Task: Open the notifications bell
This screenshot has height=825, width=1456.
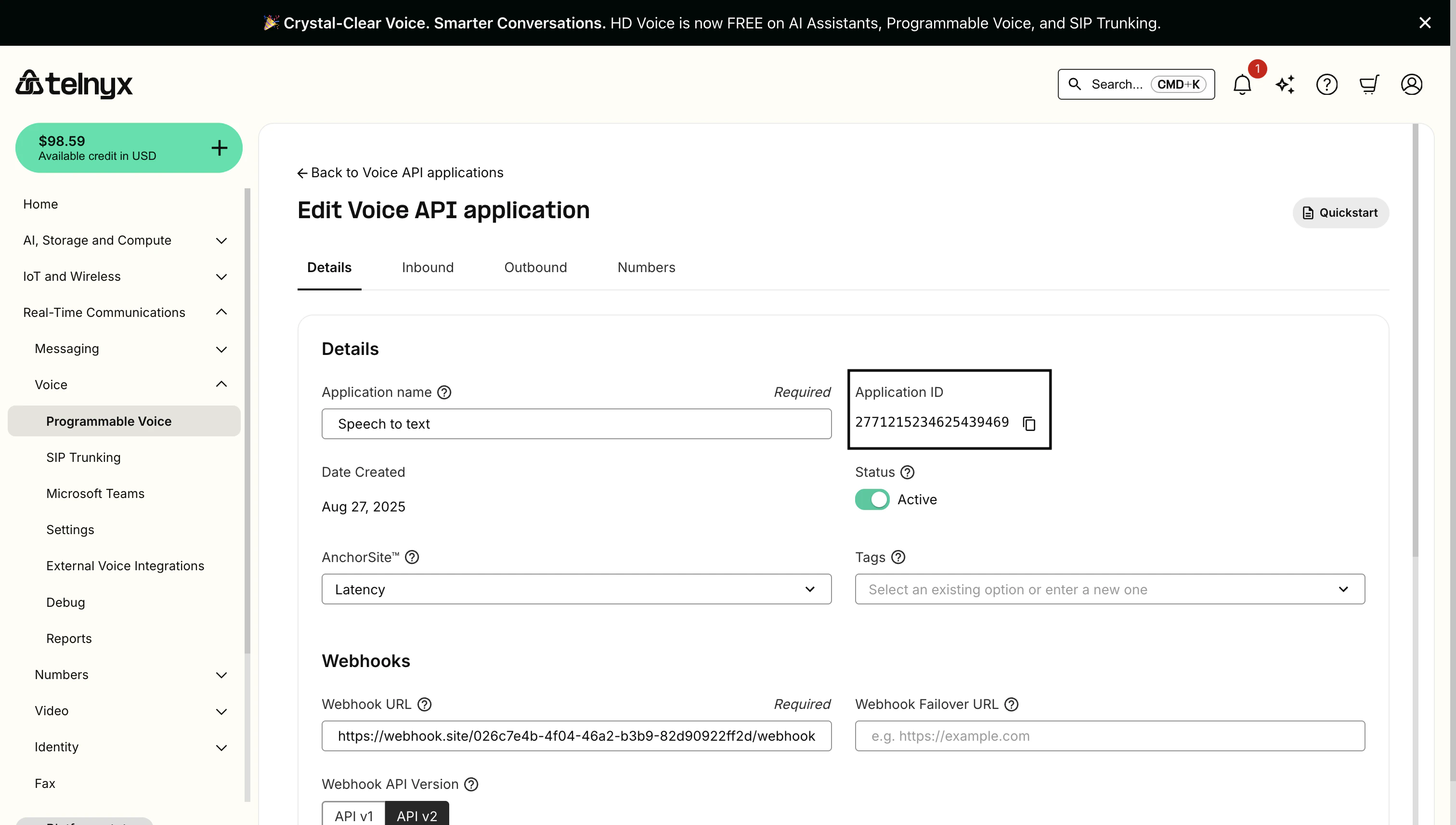Action: pyautogui.click(x=1242, y=84)
